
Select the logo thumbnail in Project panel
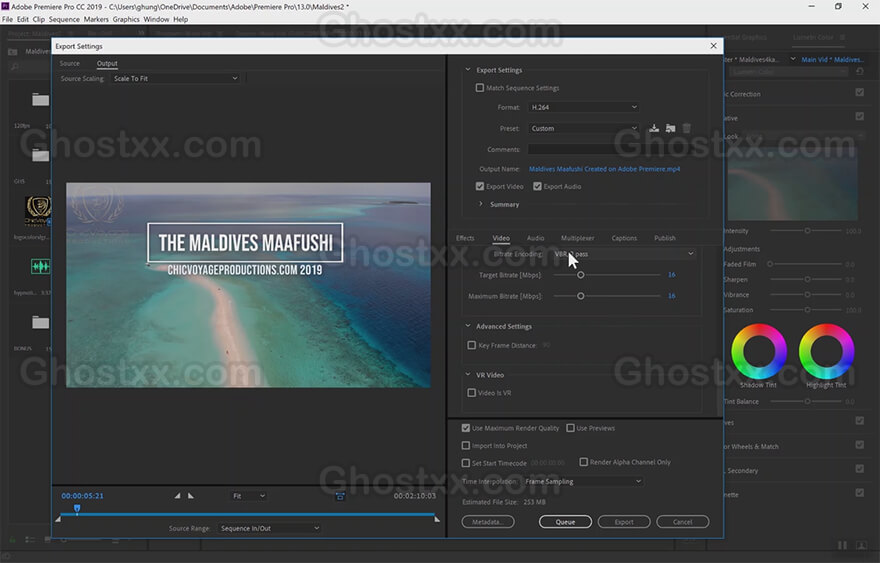point(38,211)
